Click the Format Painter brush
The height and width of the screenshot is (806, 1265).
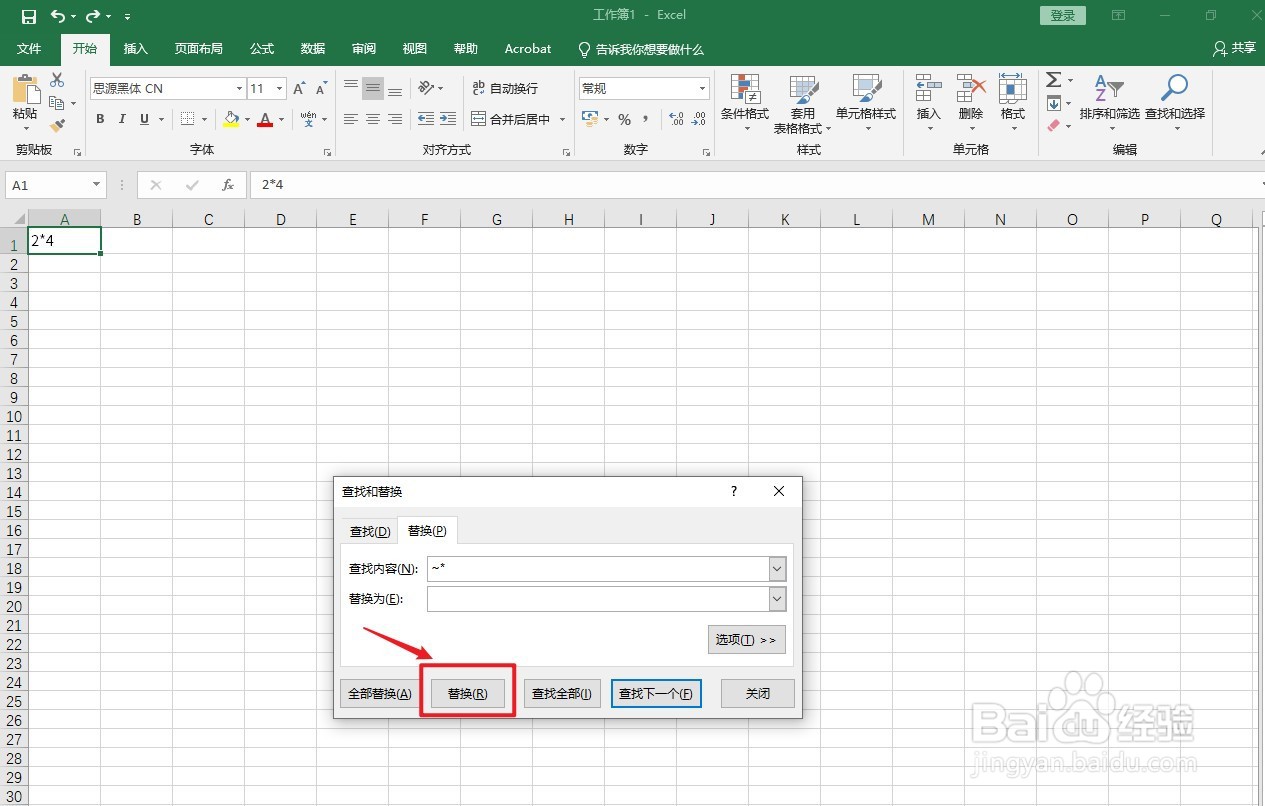pyautogui.click(x=57, y=126)
